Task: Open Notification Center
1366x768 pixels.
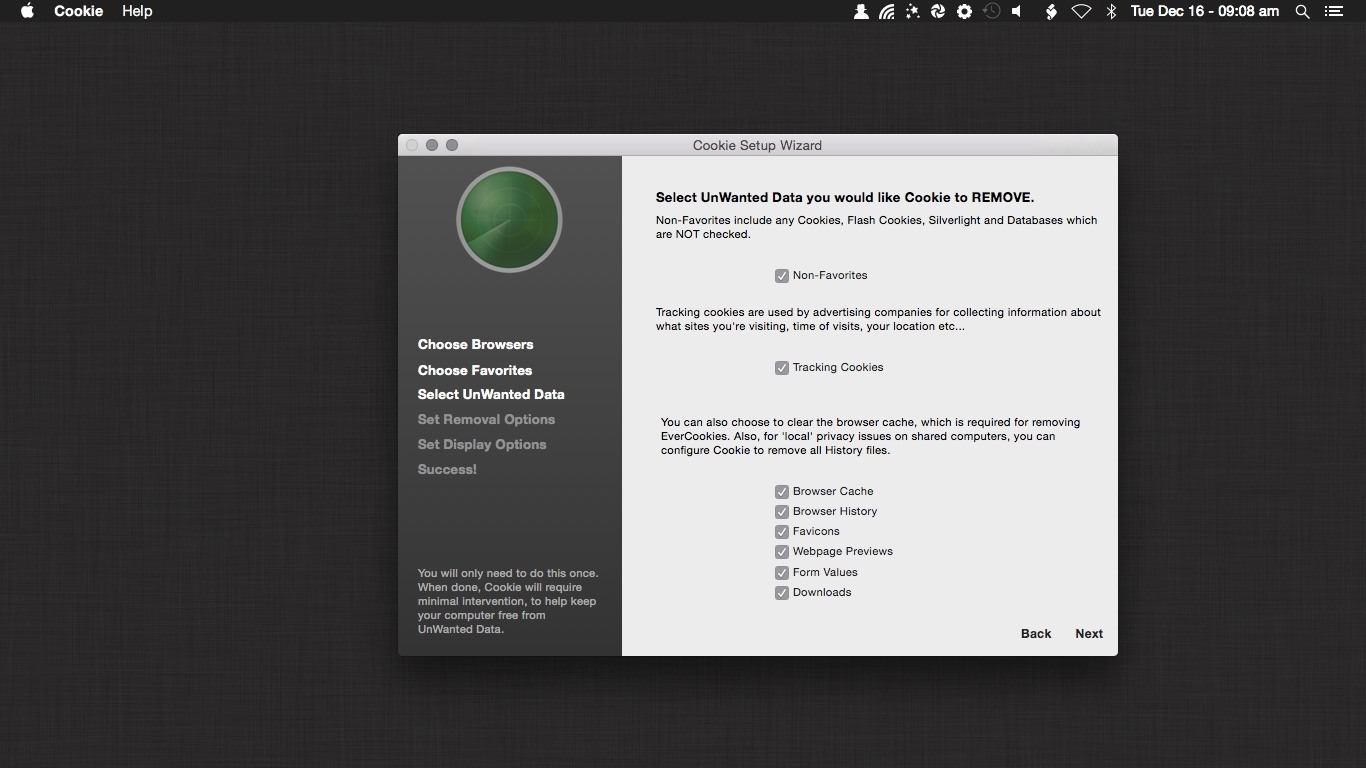Action: (x=1333, y=11)
